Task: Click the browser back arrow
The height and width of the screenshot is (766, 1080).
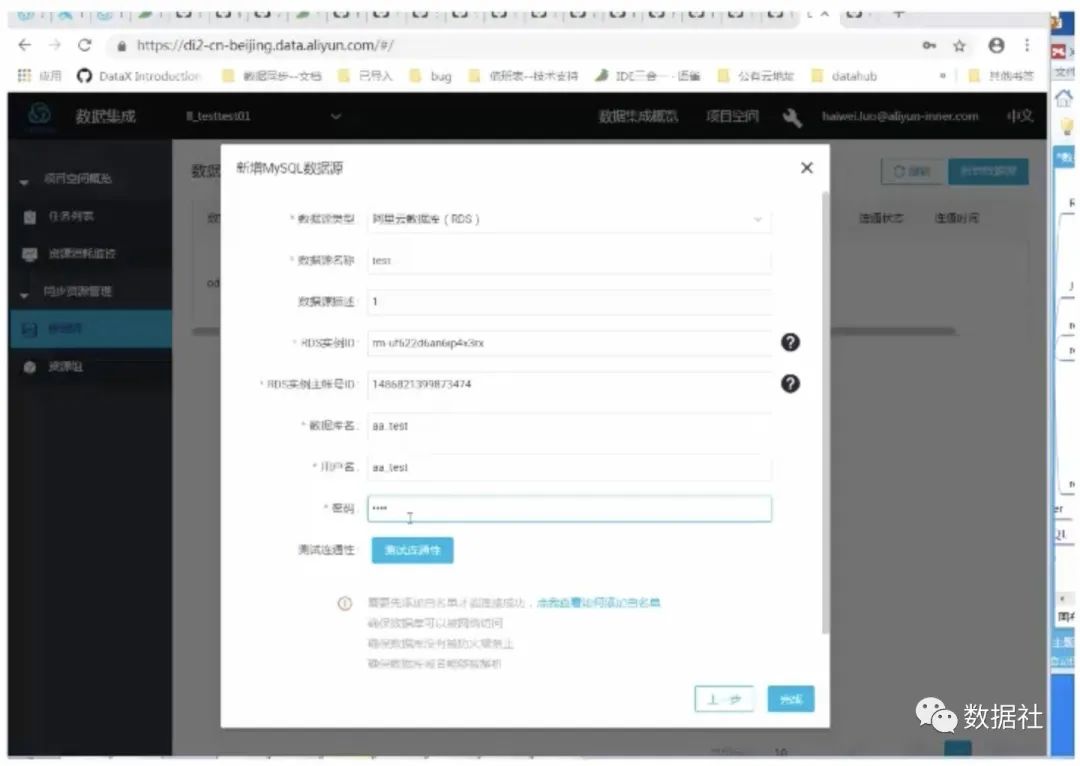Action: (x=25, y=45)
